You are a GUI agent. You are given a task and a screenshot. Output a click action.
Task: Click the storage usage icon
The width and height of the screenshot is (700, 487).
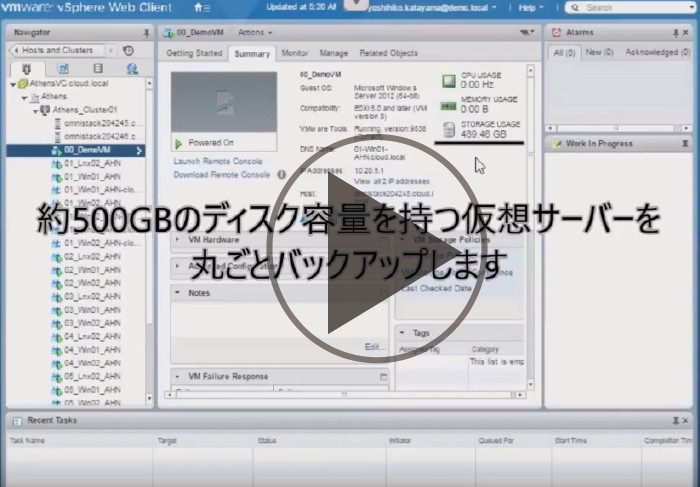(x=449, y=130)
